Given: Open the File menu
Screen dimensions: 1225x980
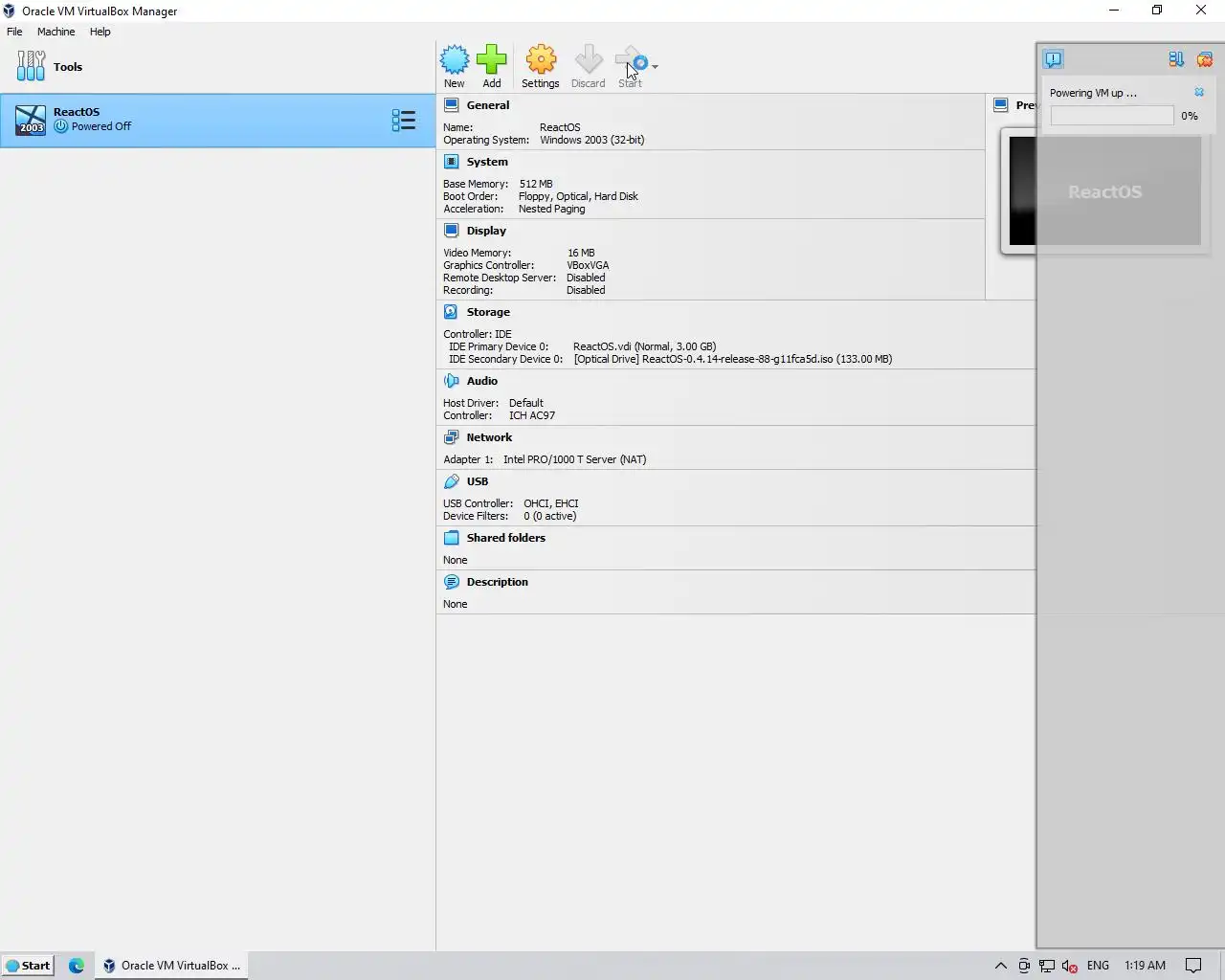Looking at the screenshot, I should pyautogui.click(x=14, y=32).
